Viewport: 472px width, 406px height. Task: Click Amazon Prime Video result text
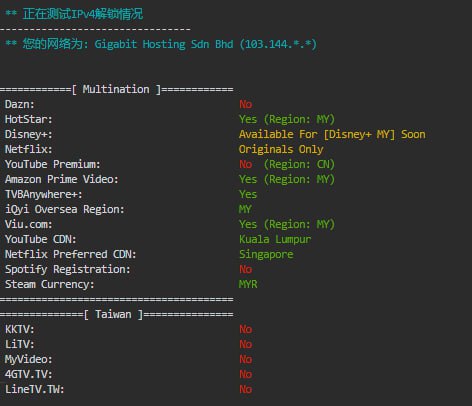[287, 179]
